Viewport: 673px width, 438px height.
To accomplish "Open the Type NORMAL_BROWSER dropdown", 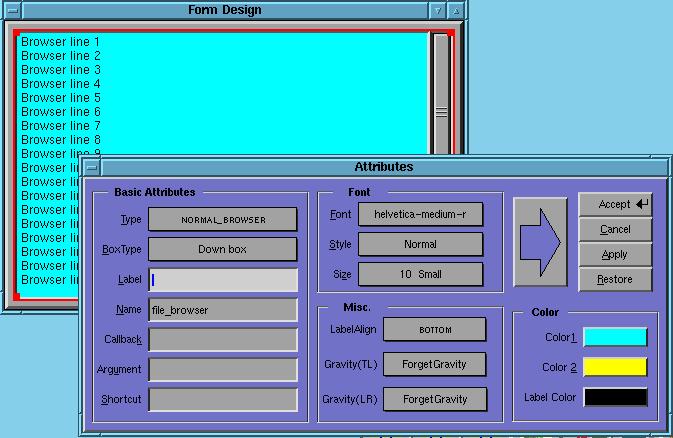I will [x=223, y=219].
